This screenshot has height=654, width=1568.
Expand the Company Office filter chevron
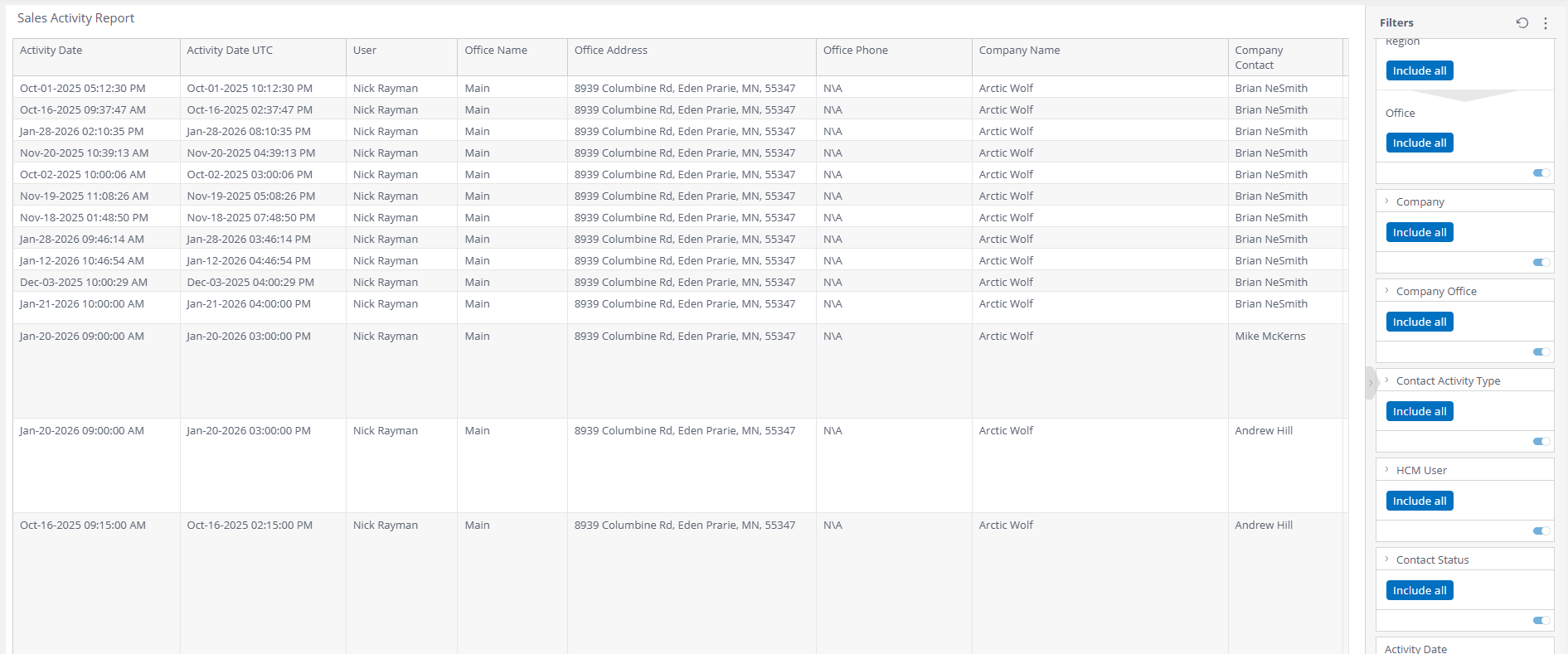pos(1386,291)
